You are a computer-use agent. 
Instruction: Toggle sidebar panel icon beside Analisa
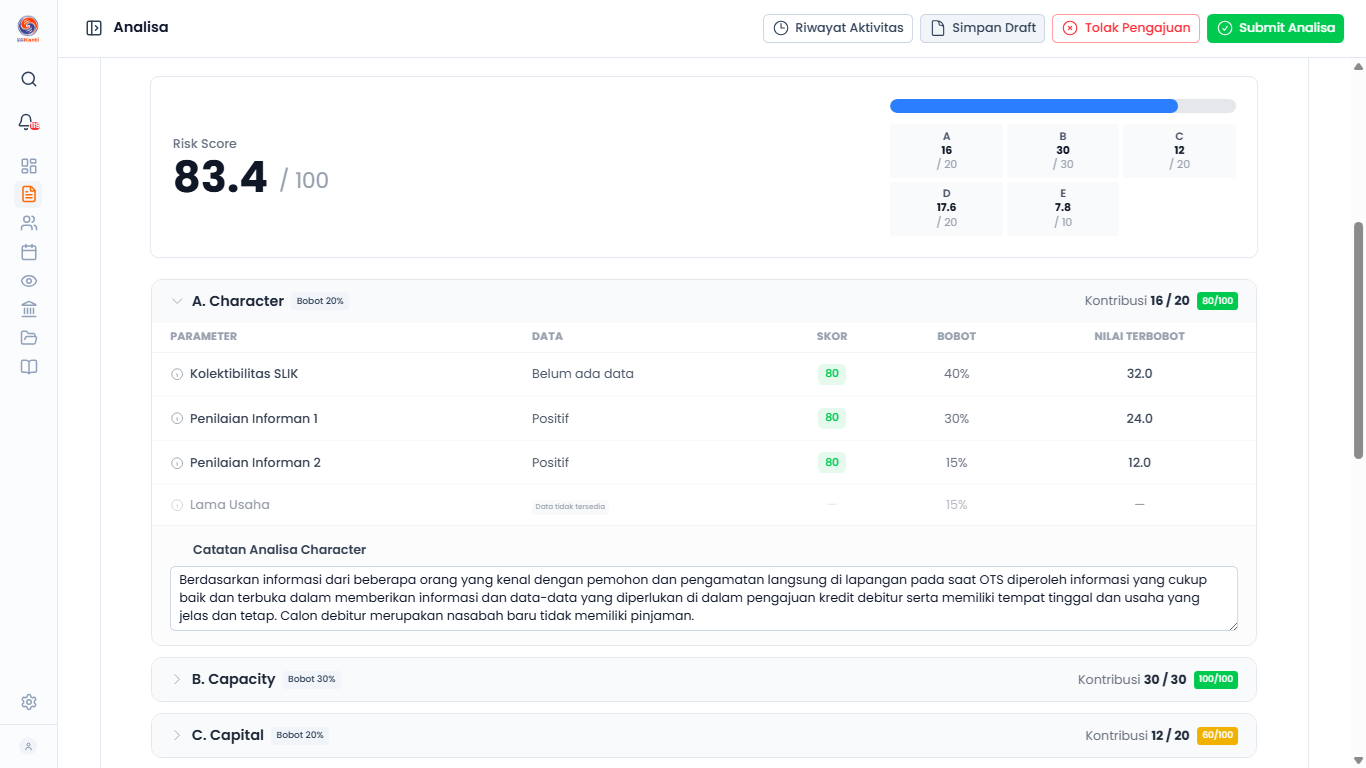[x=94, y=28]
